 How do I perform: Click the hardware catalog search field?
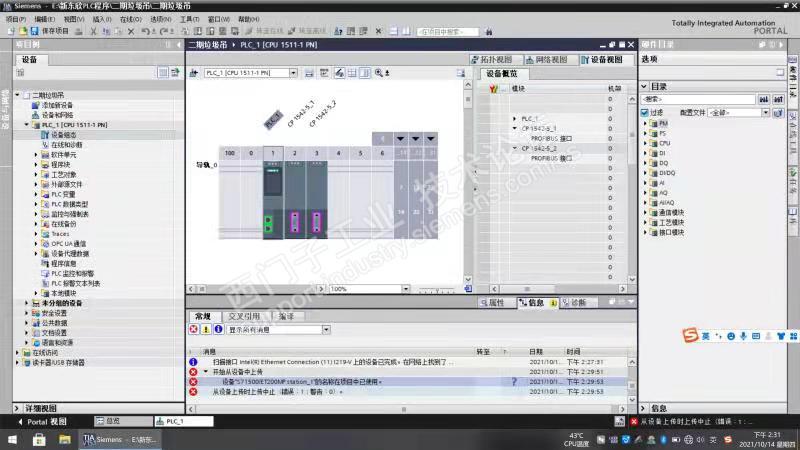[698, 99]
